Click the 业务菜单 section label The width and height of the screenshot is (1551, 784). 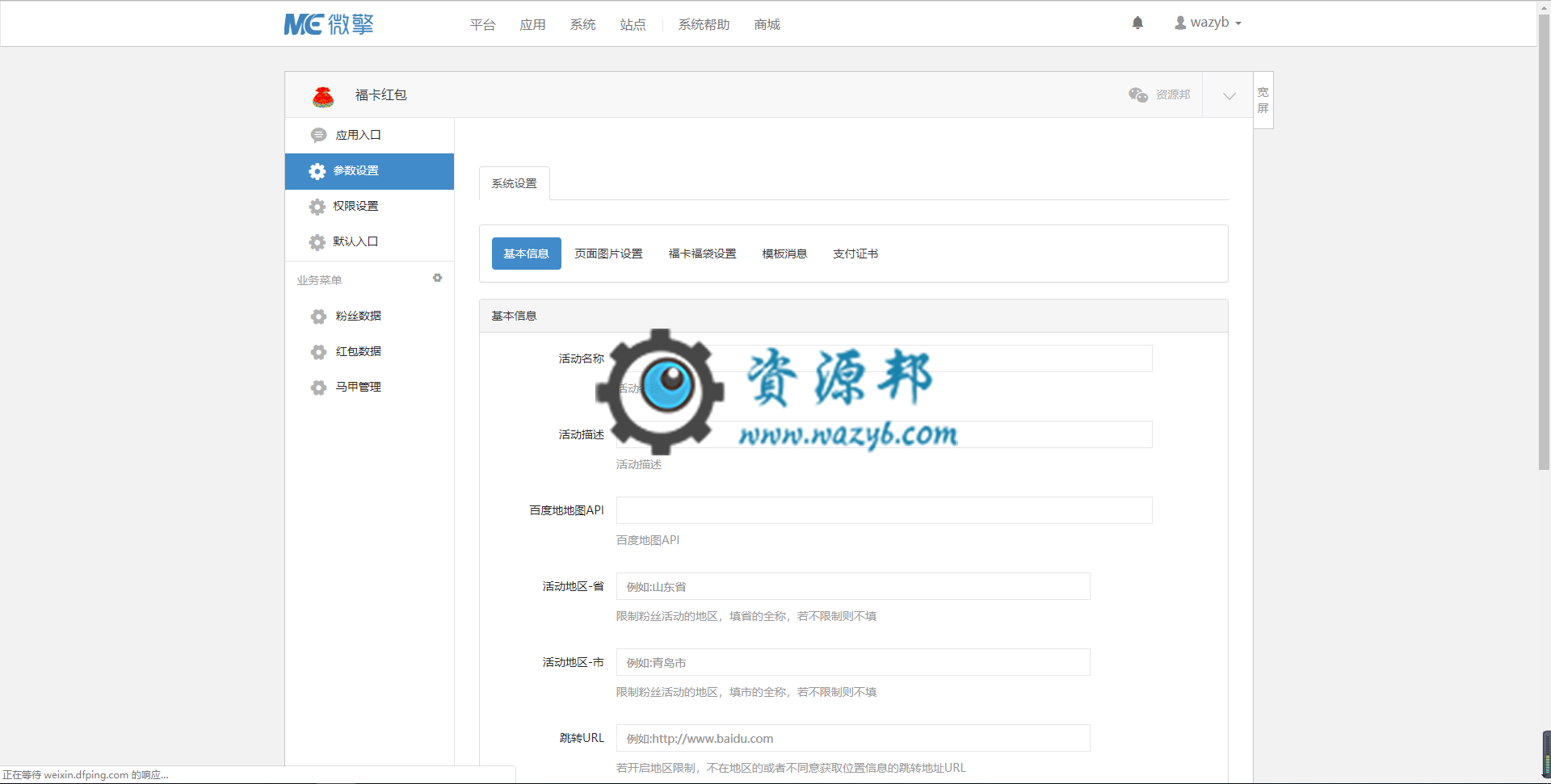click(x=319, y=280)
